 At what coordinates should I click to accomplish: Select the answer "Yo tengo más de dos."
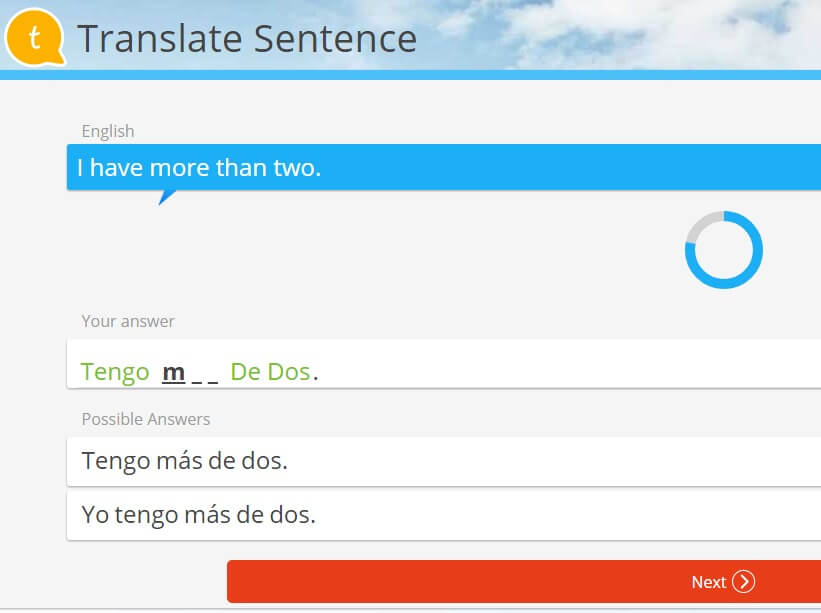(x=443, y=515)
